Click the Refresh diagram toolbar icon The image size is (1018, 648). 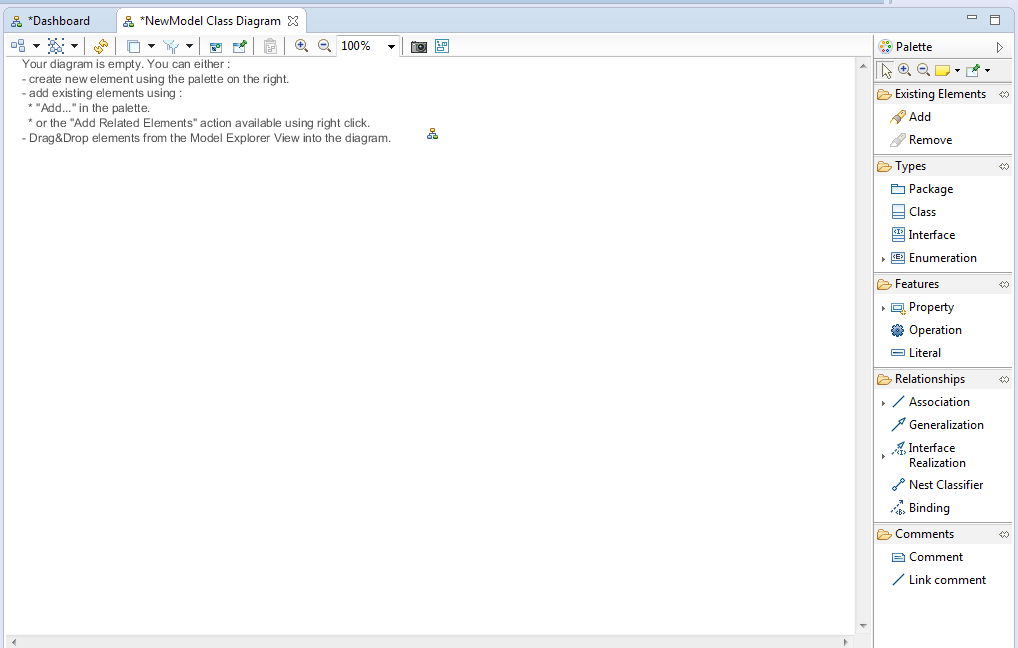[101, 46]
